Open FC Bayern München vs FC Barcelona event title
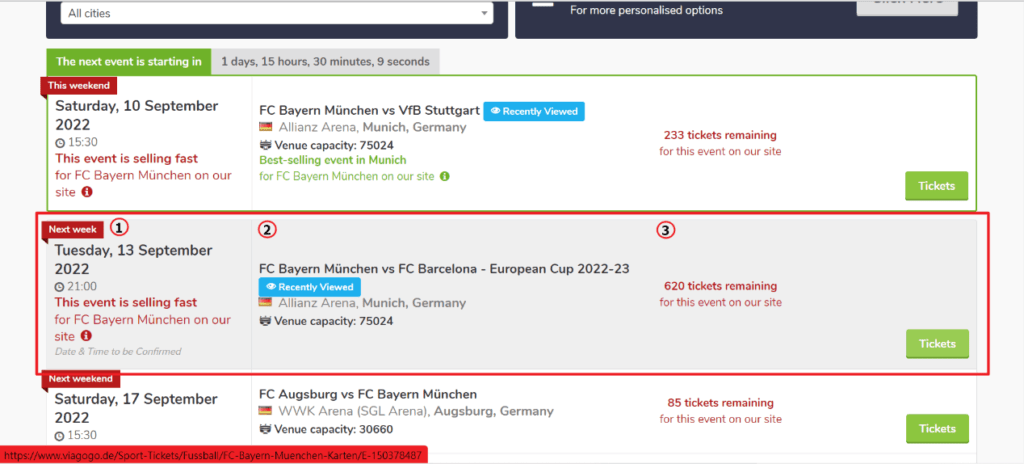Screen dimensions: 1024x464 pyautogui.click(x=444, y=268)
